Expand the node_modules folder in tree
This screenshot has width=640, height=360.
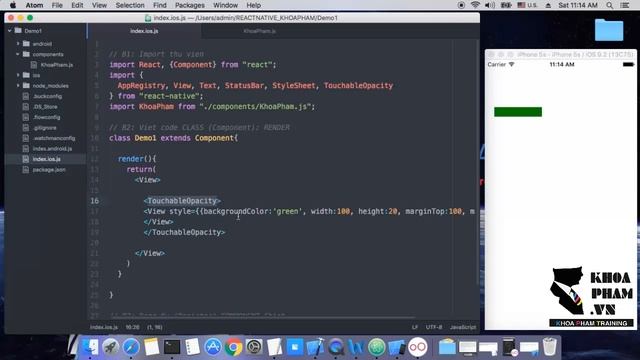pyautogui.click(x=18, y=85)
